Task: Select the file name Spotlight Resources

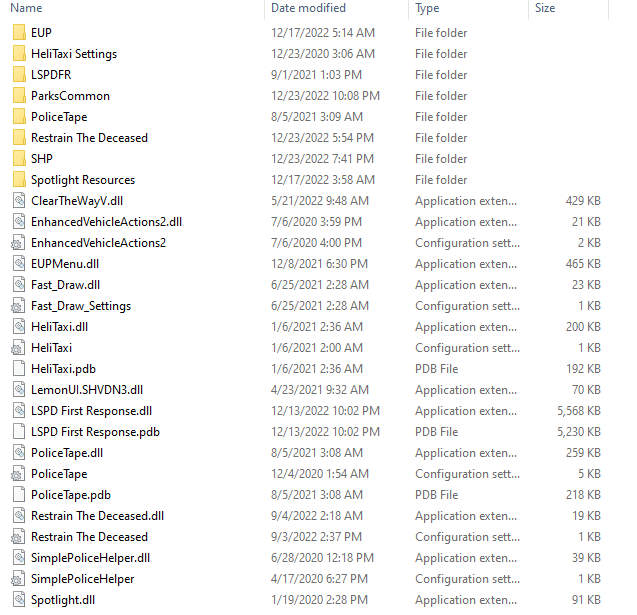Action: [x=83, y=180]
